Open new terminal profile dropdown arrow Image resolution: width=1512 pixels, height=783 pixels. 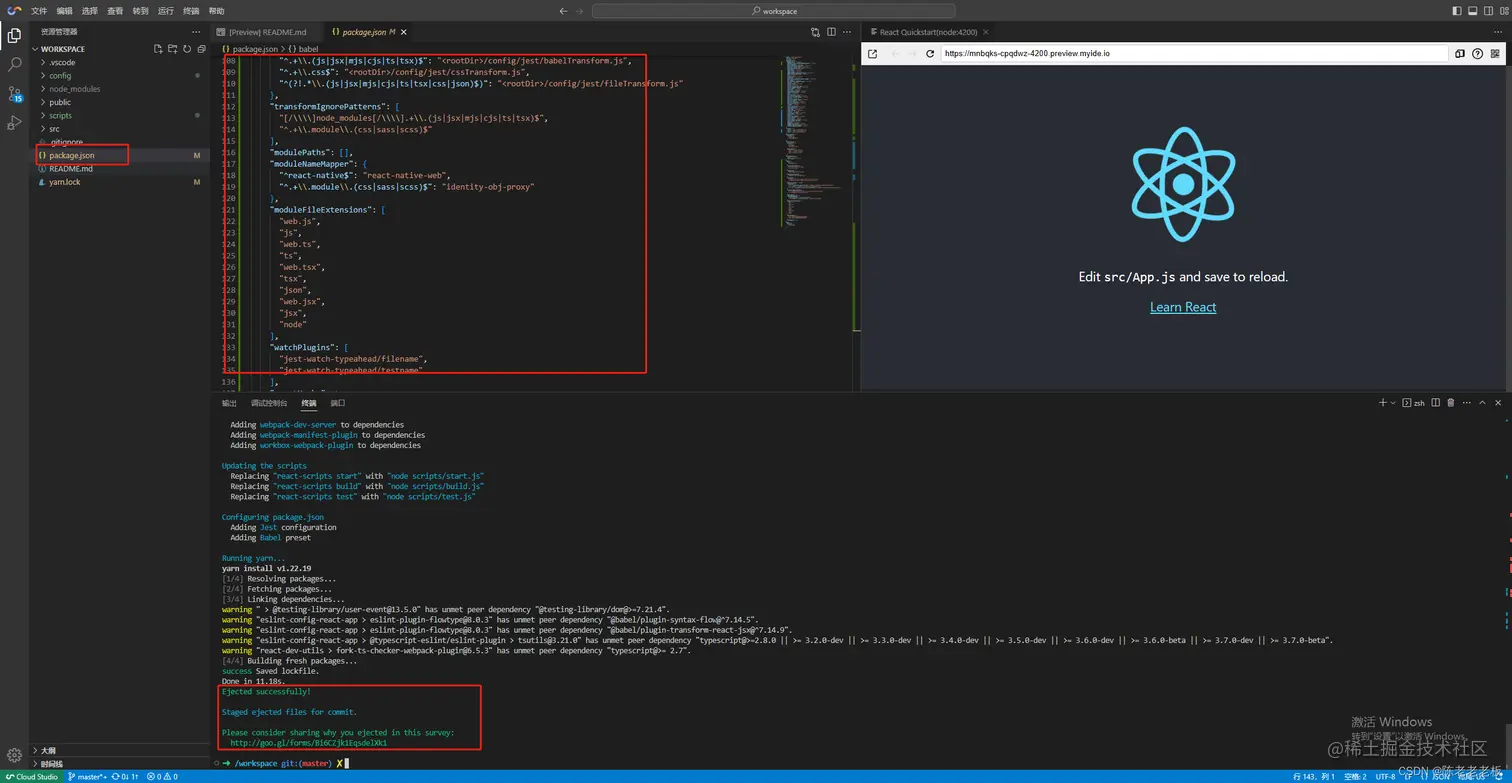click(1392, 403)
